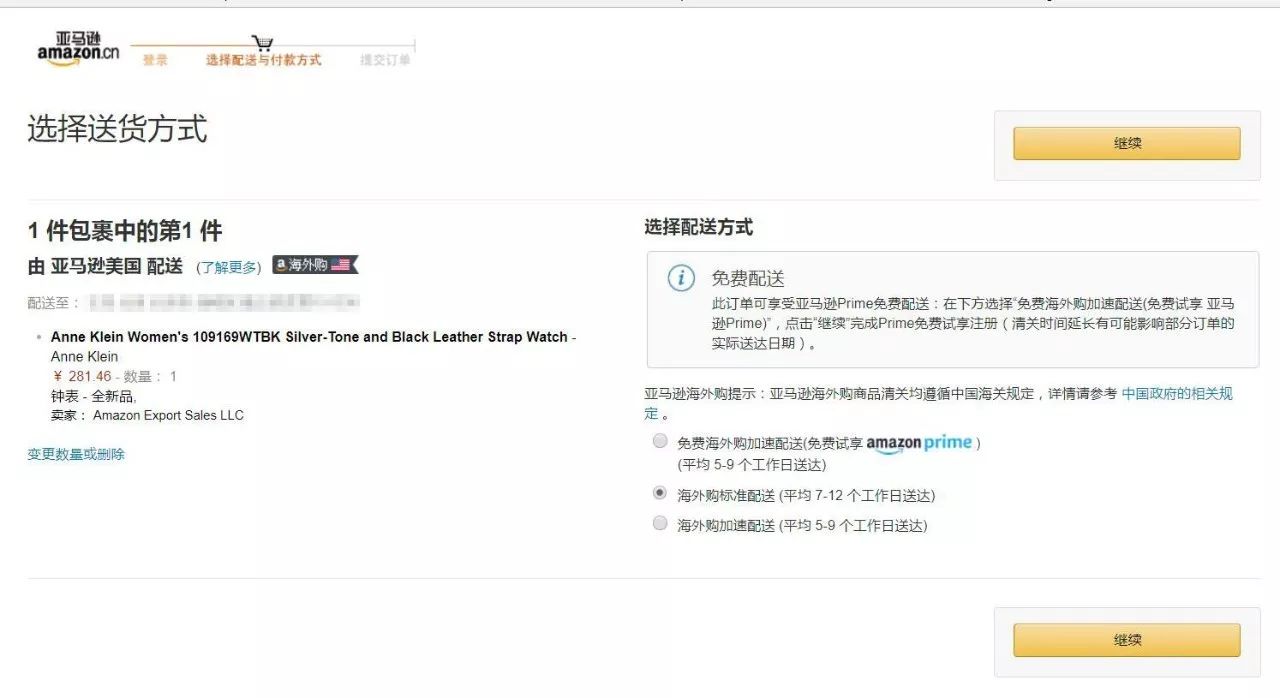
Task: Click the 由 亚马逊美国 配送 text
Action: click(x=105, y=266)
